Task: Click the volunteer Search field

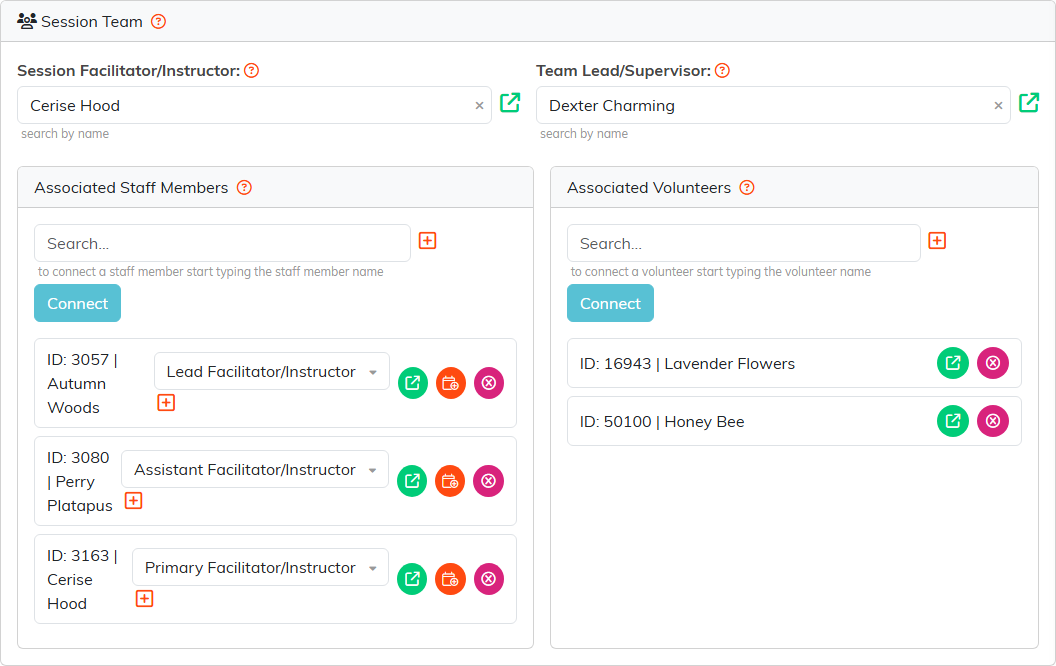Action: [x=744, y=243]
